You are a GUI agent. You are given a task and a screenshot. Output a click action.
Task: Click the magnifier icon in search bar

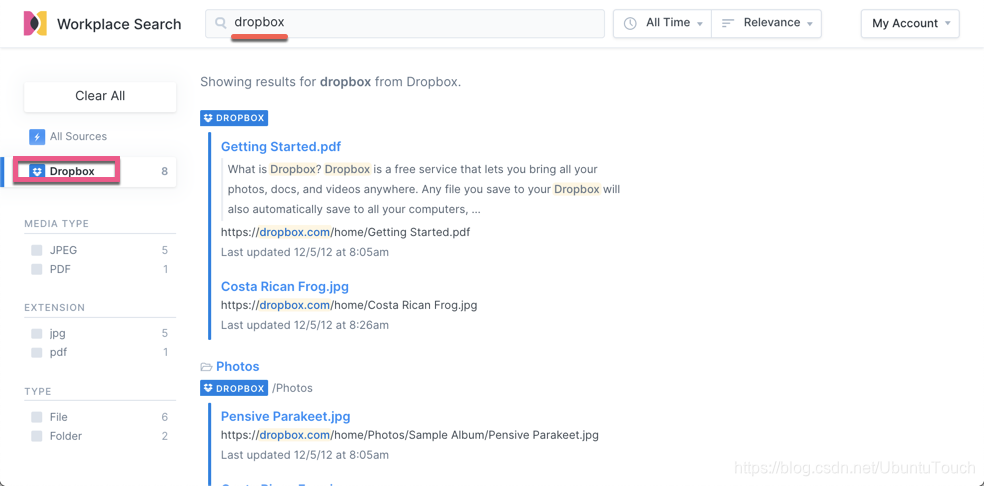point(220,23)
